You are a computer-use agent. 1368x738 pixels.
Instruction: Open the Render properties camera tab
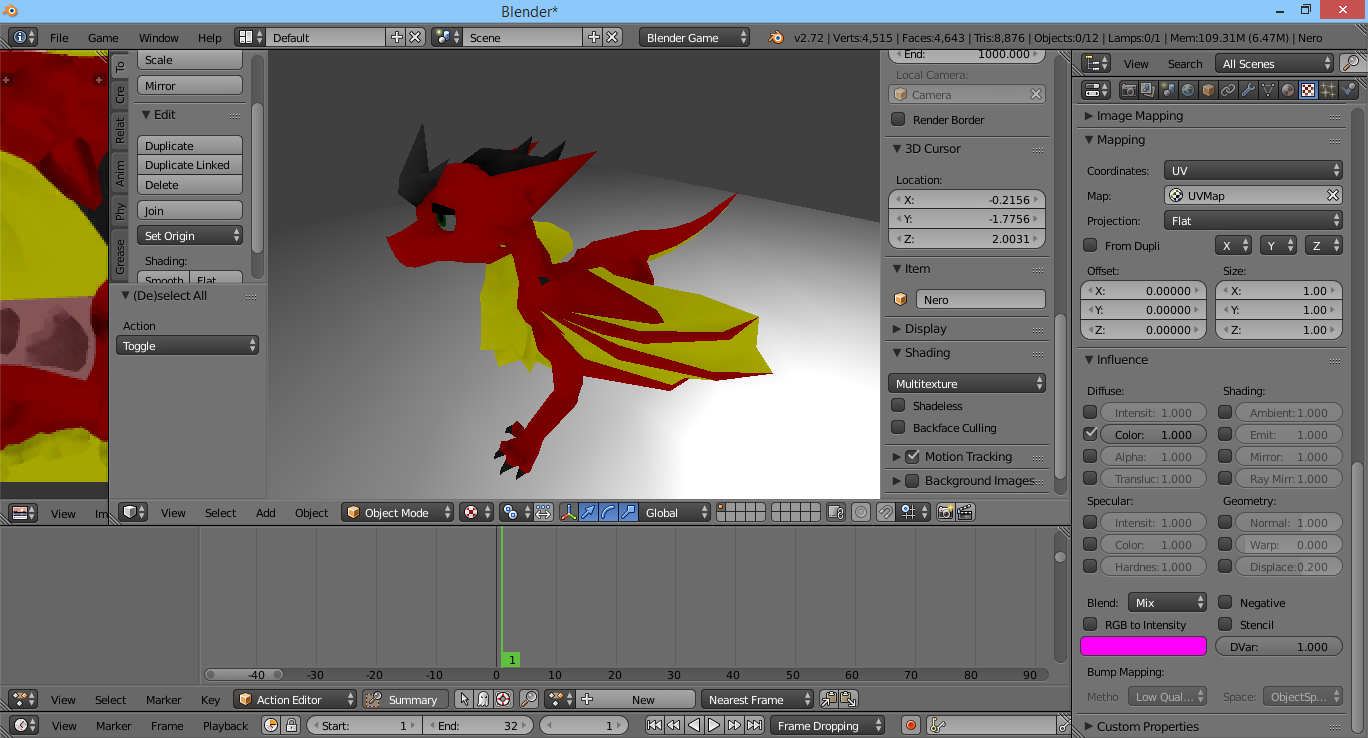coord(1129,90)
